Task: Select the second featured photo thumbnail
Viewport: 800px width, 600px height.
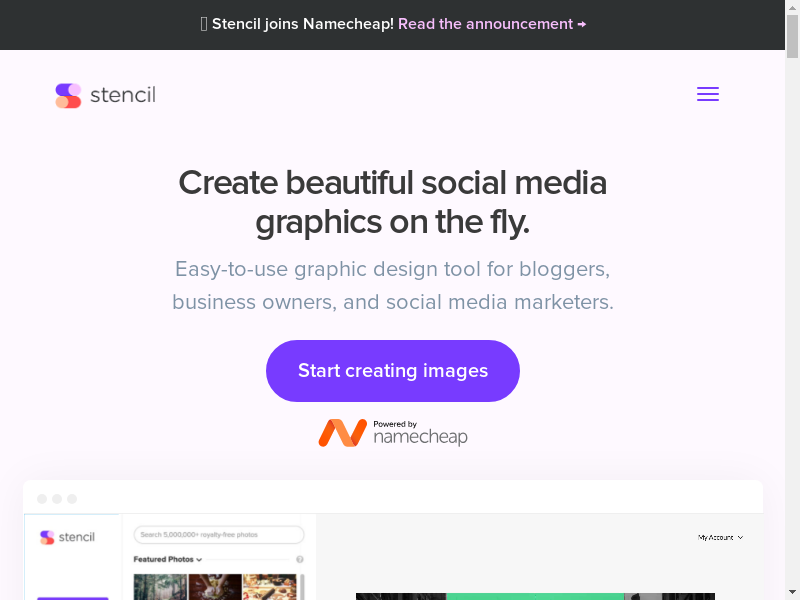Action: click(x=215, y=586)
